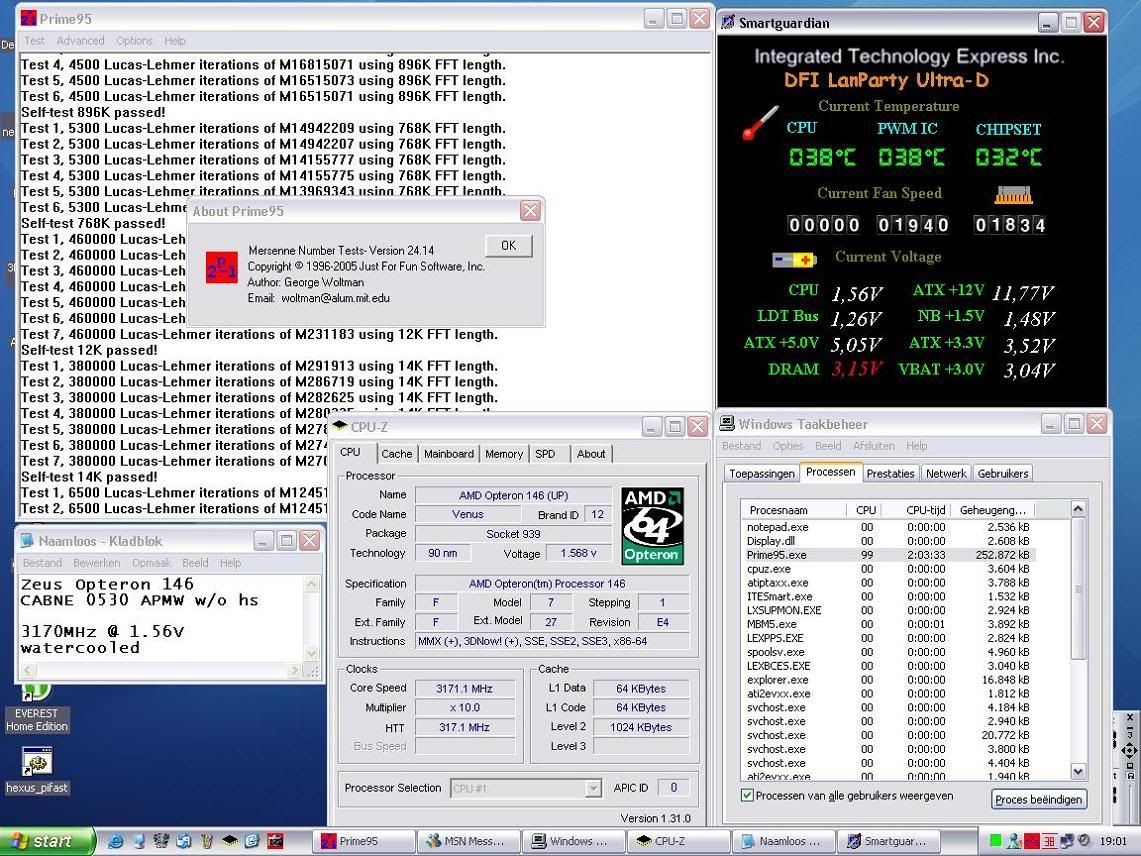Screen dimensions: 1141x856
Task: Open the Opties menu in Windows Taakbeheer
Action: click(788, 445)
